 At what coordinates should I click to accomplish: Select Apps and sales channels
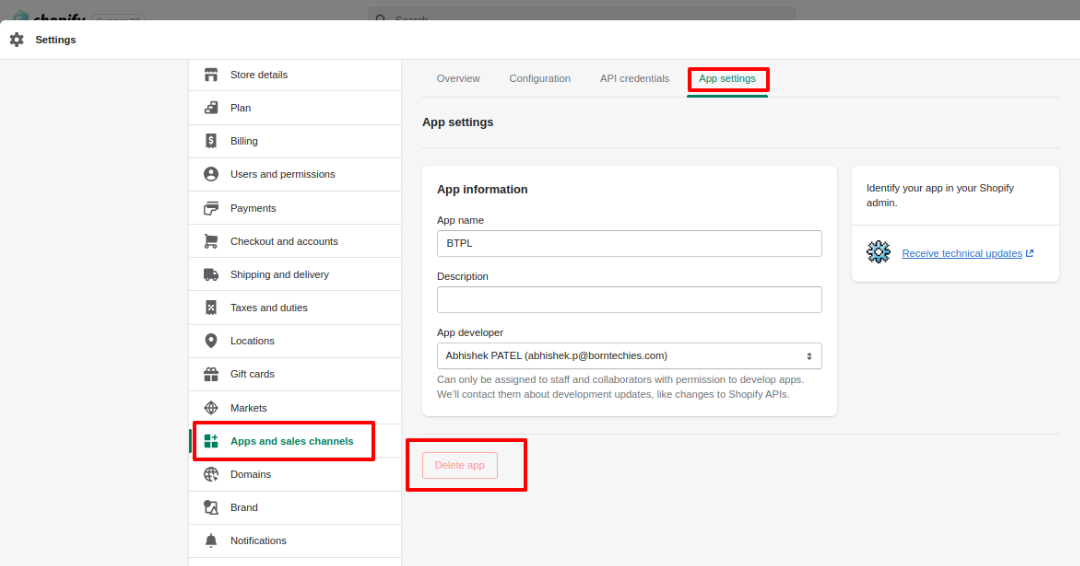(295, 441)
